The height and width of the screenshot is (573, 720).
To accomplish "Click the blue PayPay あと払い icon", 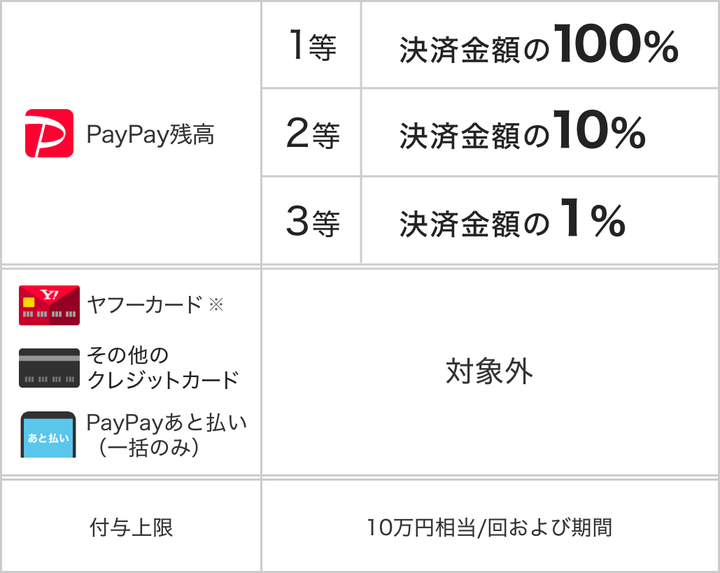I will [49, 435].
